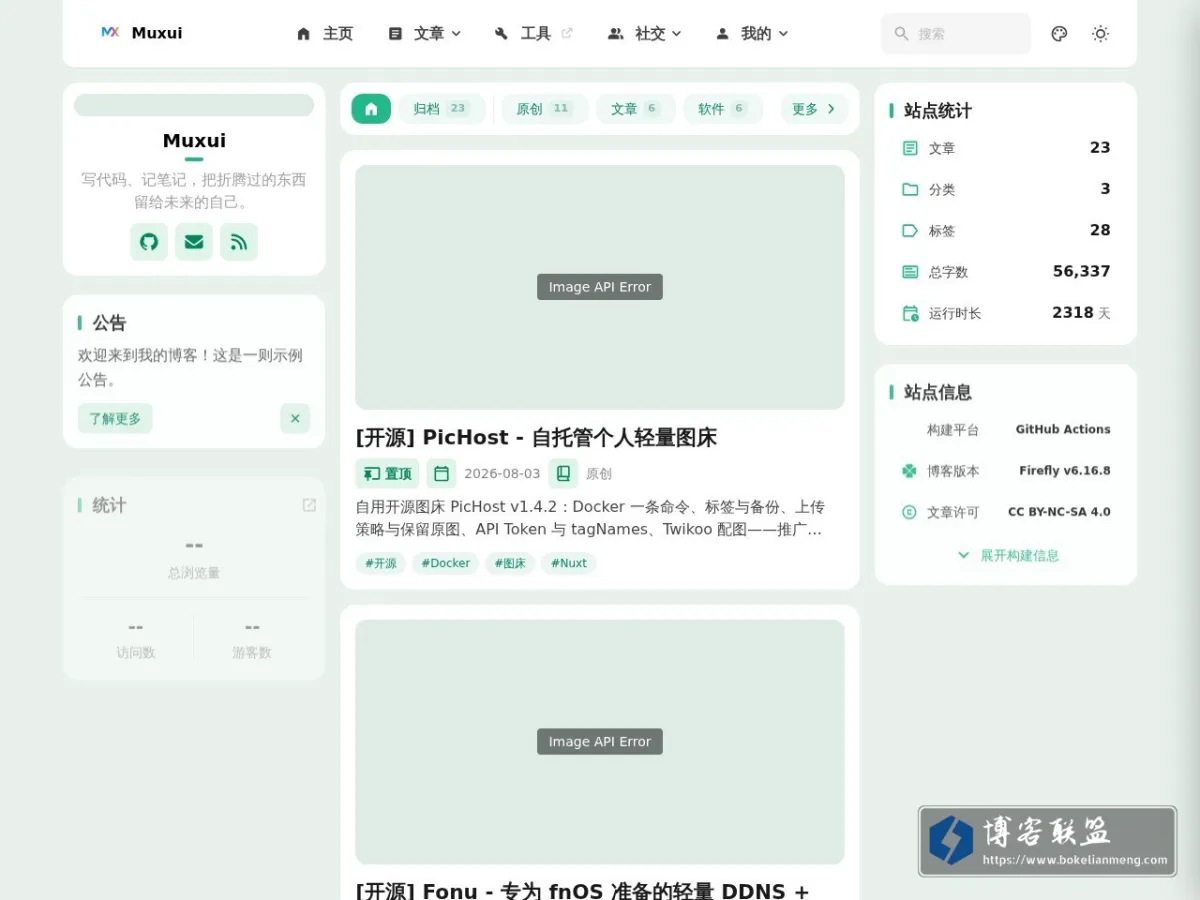Screen dimensions: 1200x900
Task: Click the #图床 tag
Action: pos(510,563)
